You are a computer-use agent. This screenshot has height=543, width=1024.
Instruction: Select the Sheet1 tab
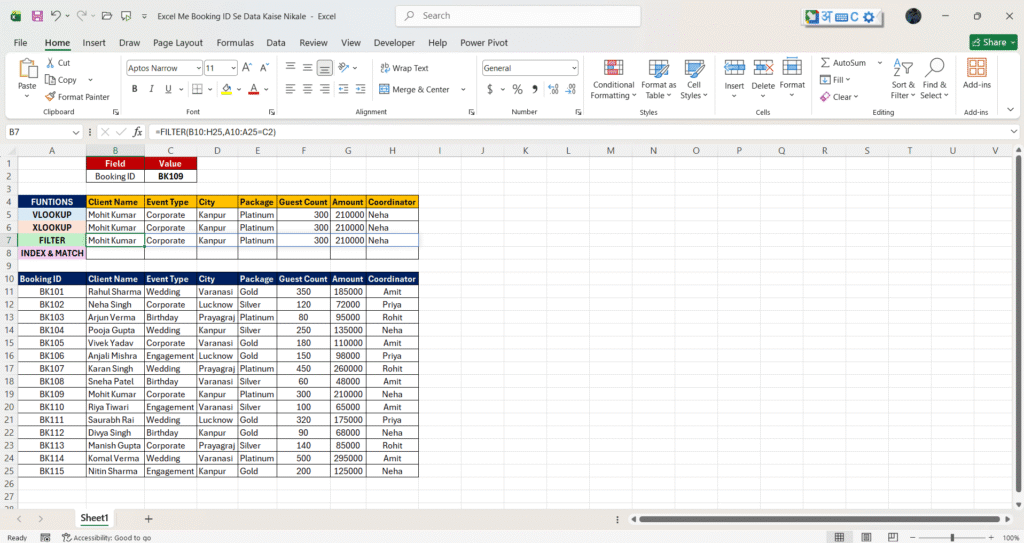coord(94,518)
